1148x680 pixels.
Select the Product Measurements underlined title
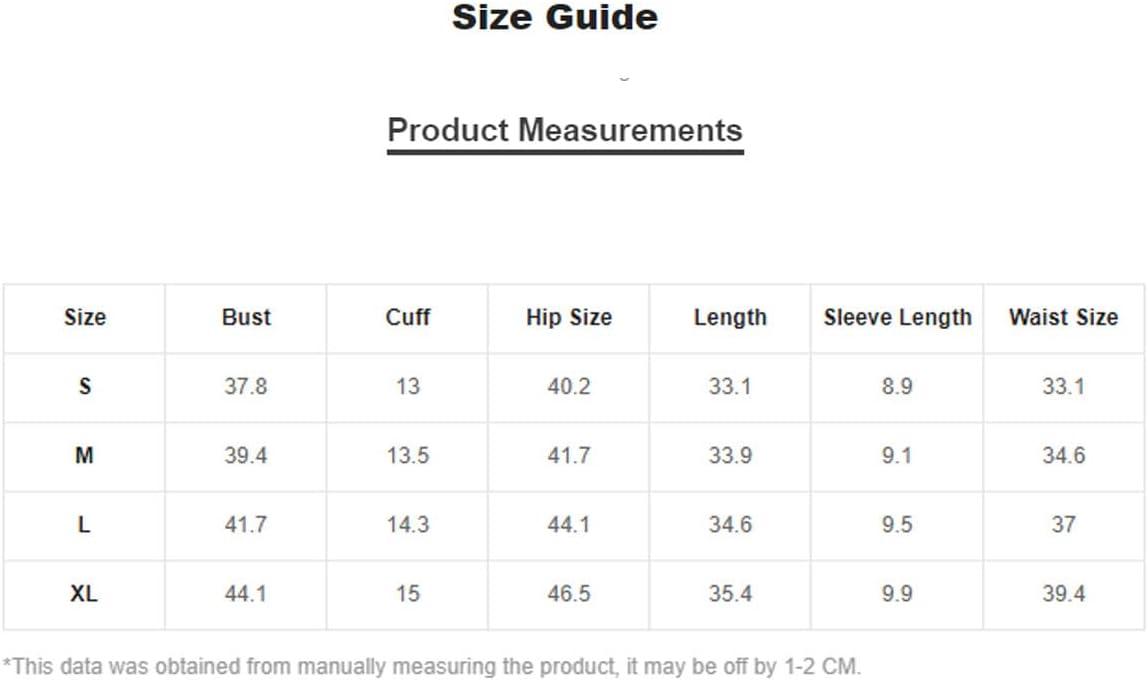565,130
